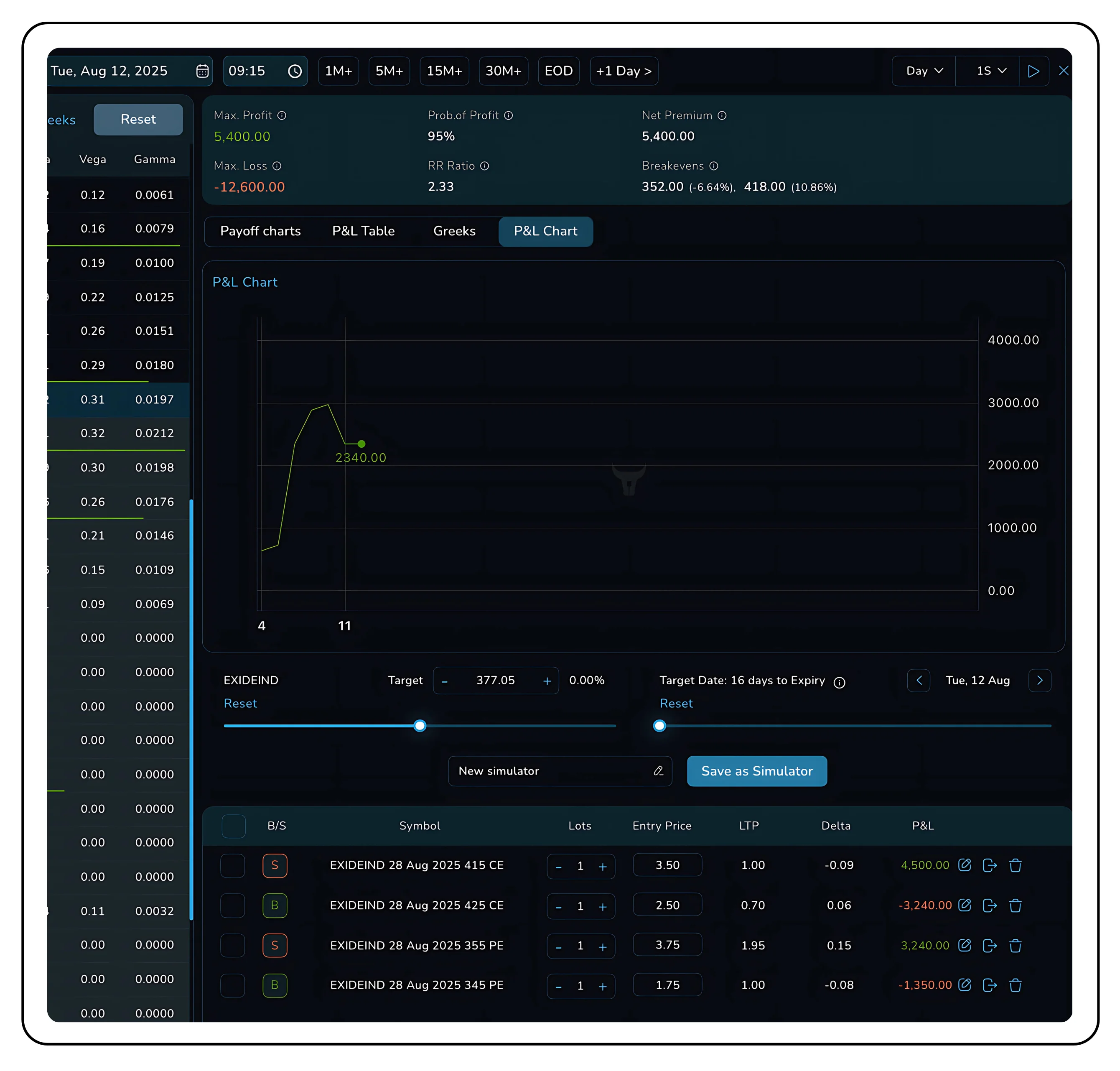Jump ahead using the 15M+ button
1120x1071 pixels.
443,71
